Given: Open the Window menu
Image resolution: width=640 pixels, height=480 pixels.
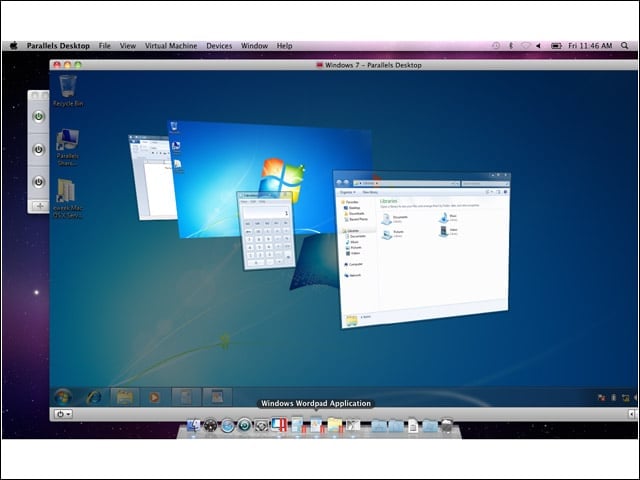Looking at the screenshot, I should [254, 46].
